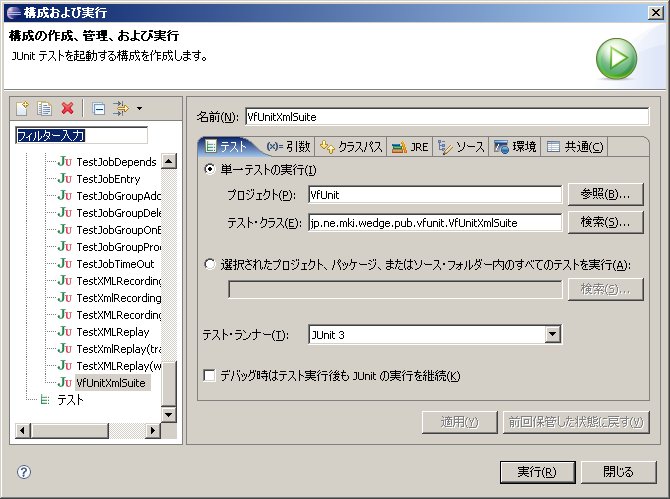Click the 名前 name field
The height and width of the screenshot is (499, 670).
point(447,117)
